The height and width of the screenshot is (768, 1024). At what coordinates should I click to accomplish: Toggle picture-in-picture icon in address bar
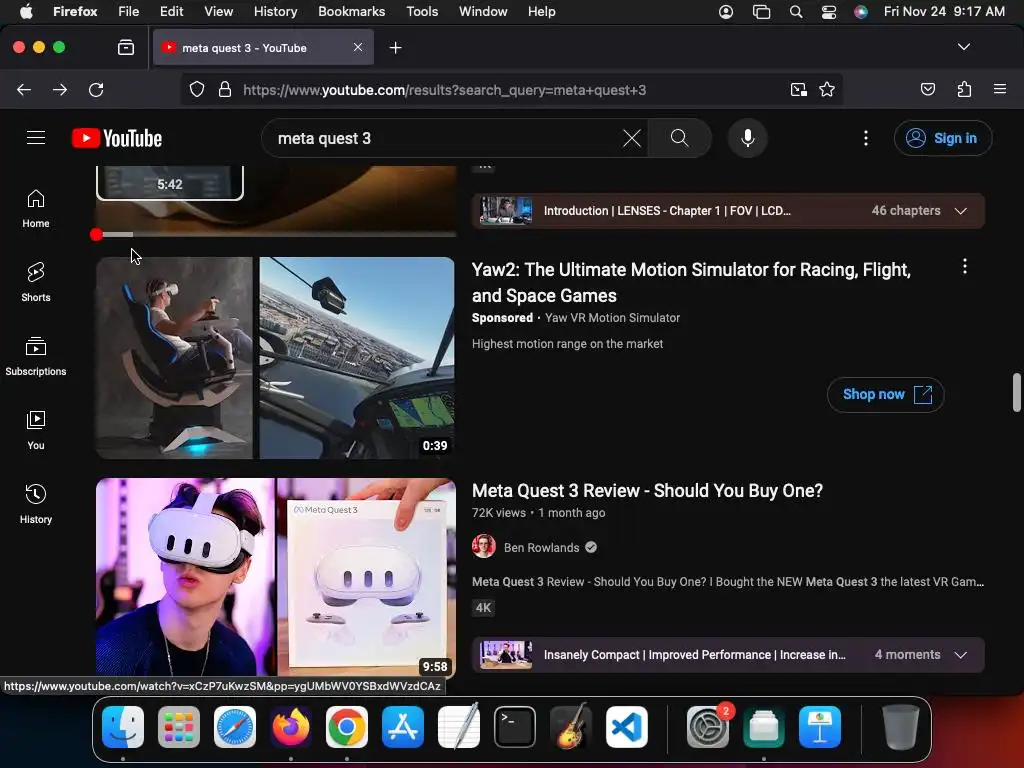point(799,89)
